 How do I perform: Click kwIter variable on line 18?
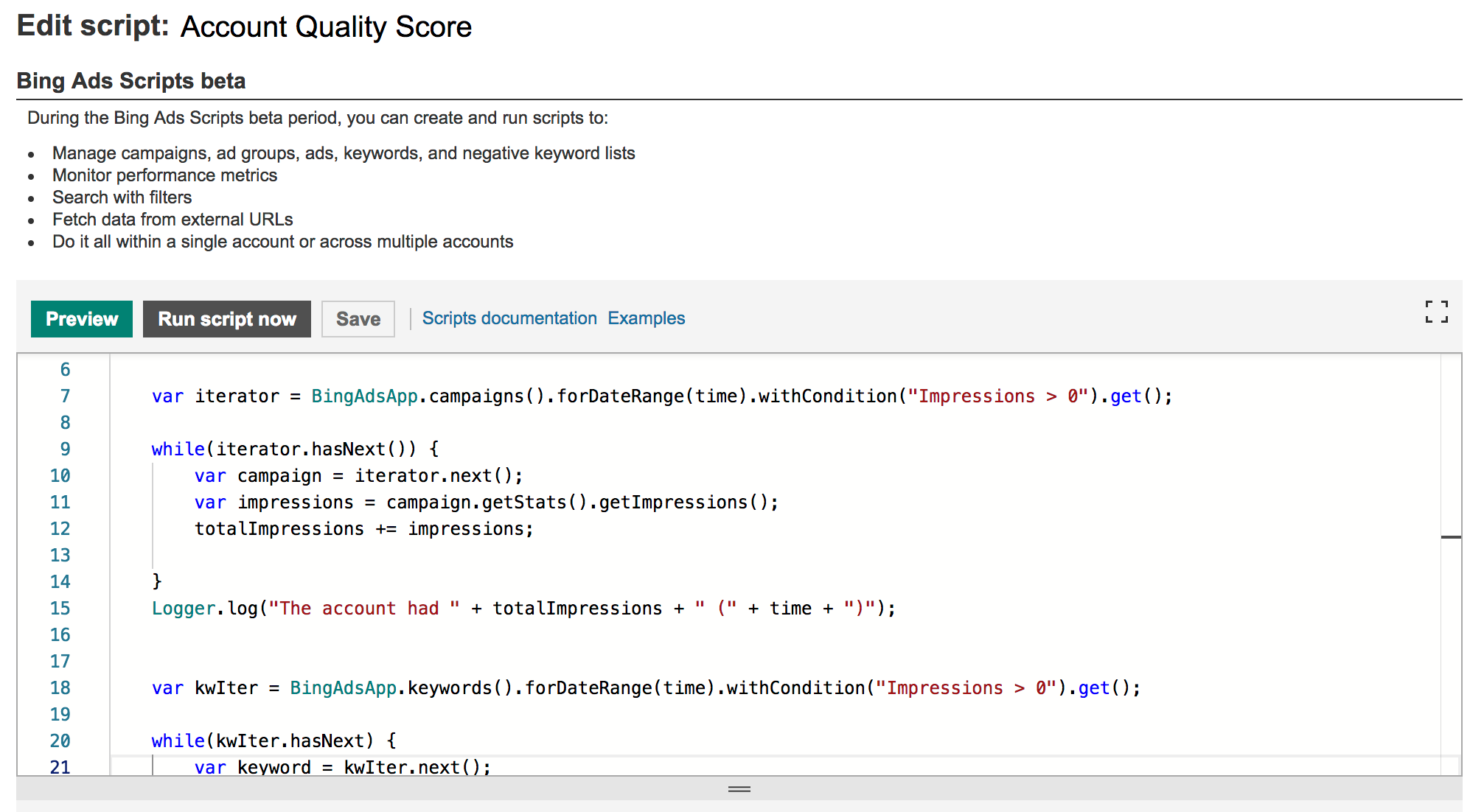[x=226, y=688]
